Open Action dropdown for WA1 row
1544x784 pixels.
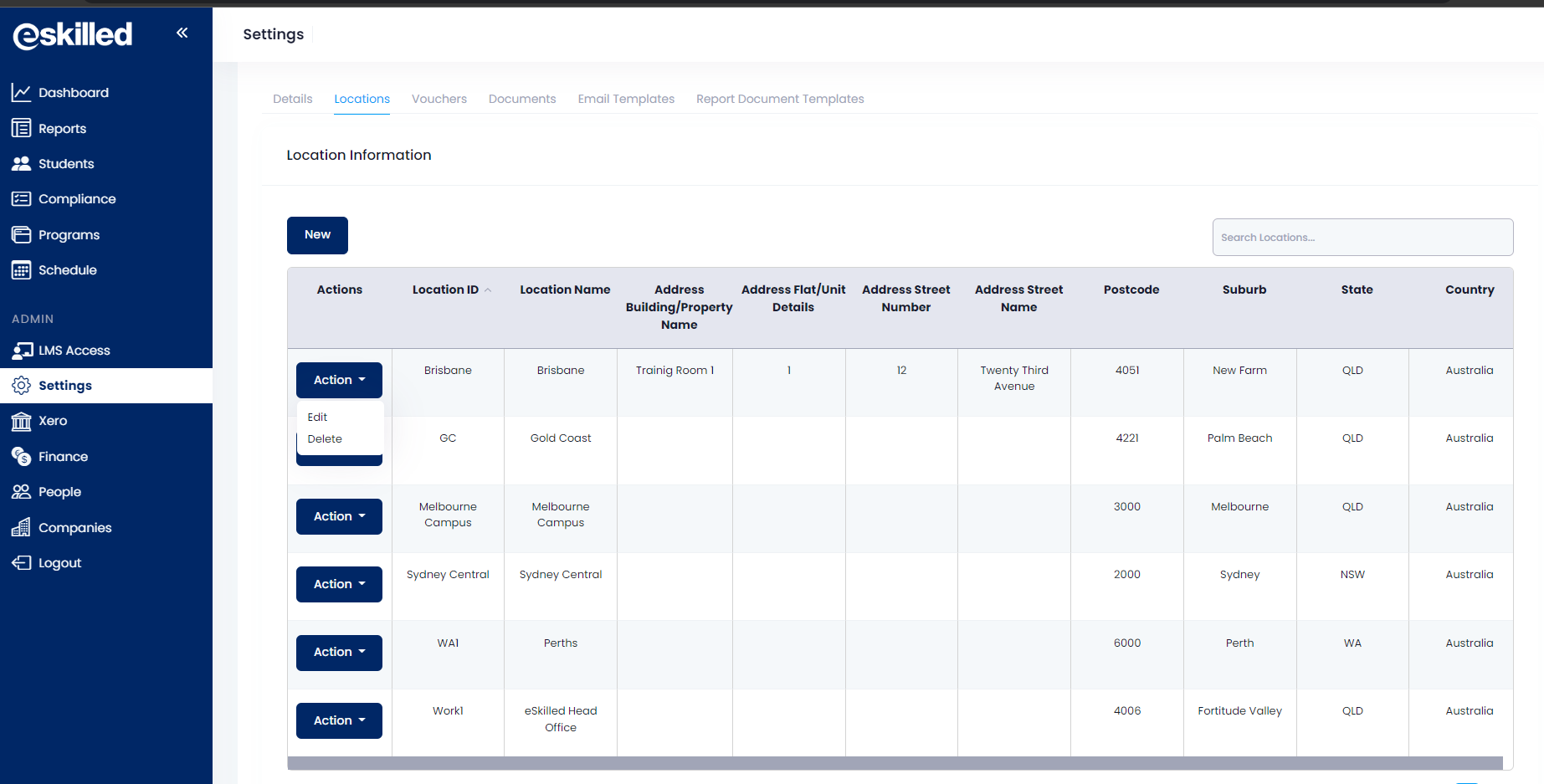point(339,652)
